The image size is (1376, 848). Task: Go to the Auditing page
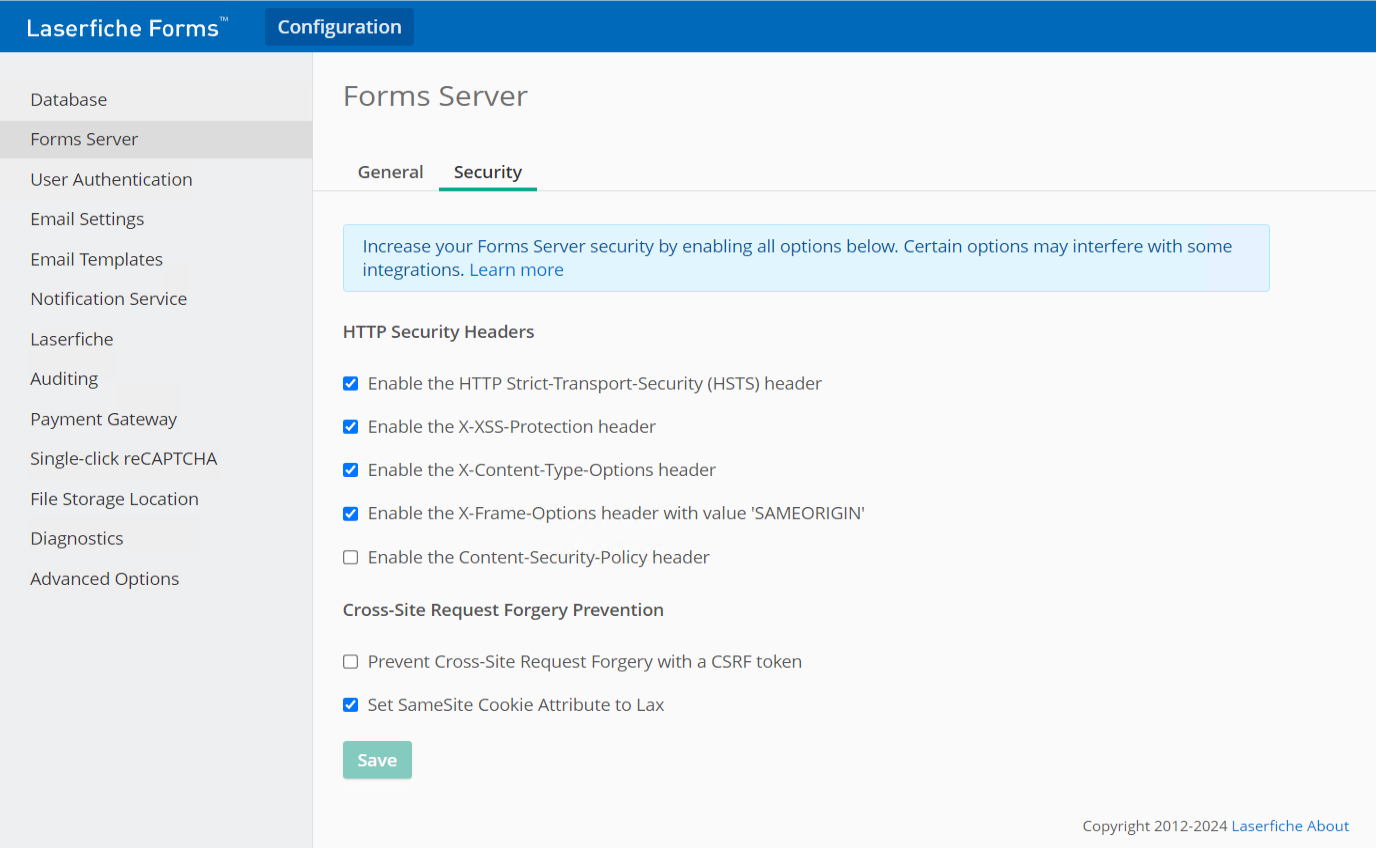[x=156, y=379]
